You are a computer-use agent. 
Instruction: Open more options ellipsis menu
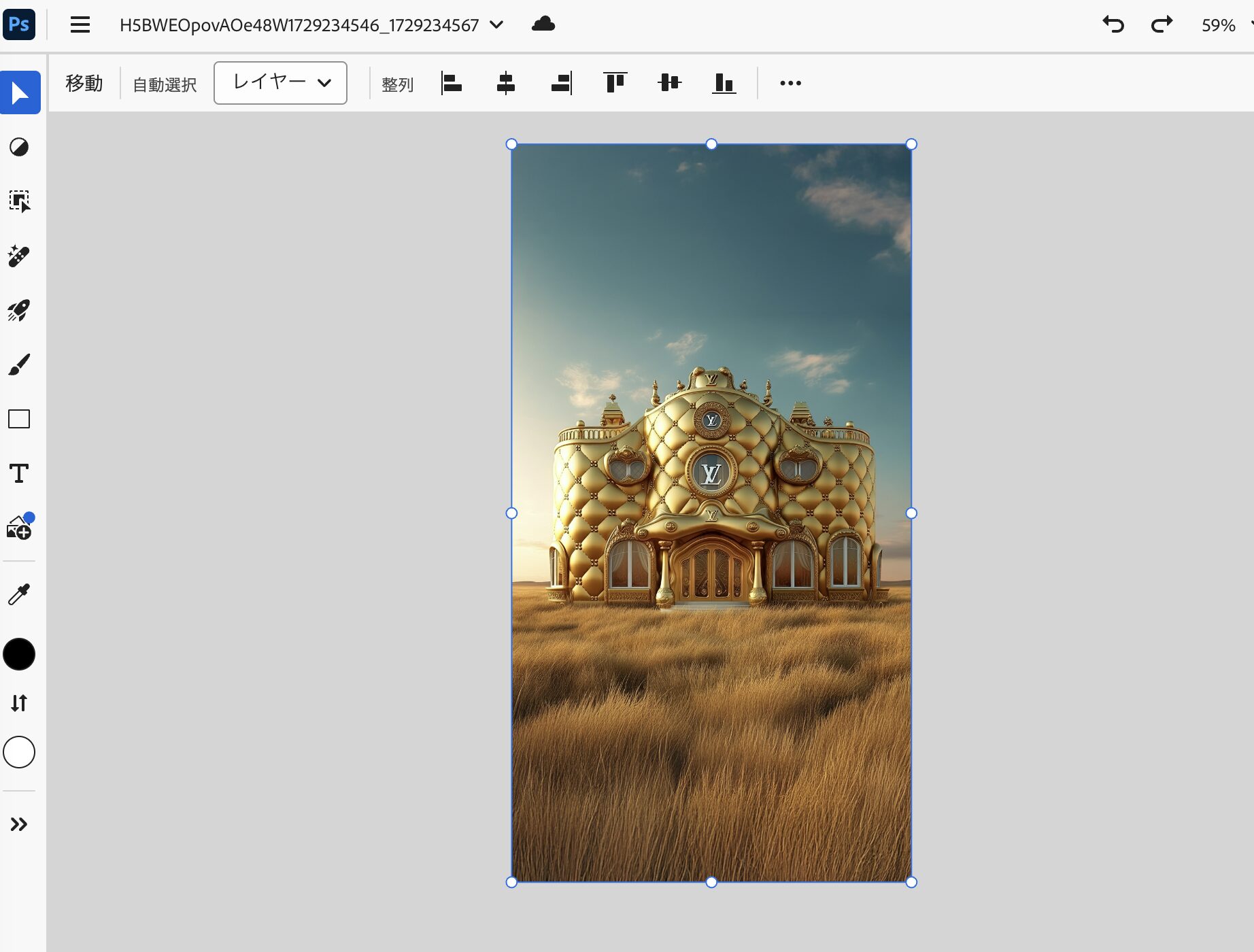click(x=790, y=83)
